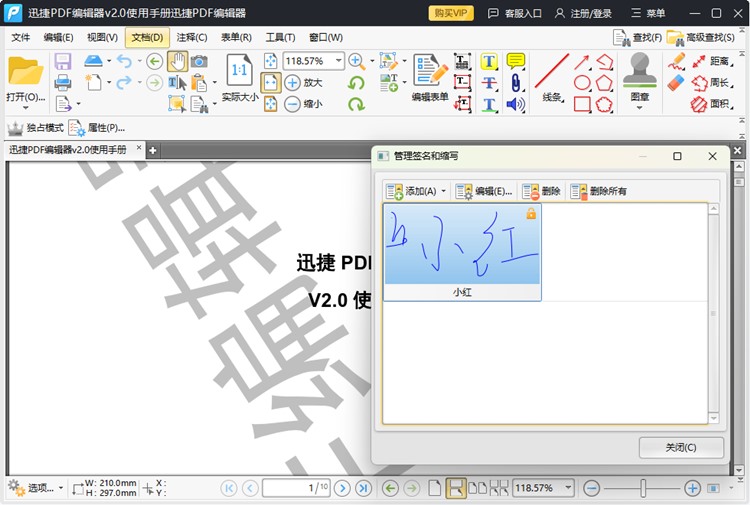Toggle single page layout in status bar
The image size is (750, 505).
point(435,488)
